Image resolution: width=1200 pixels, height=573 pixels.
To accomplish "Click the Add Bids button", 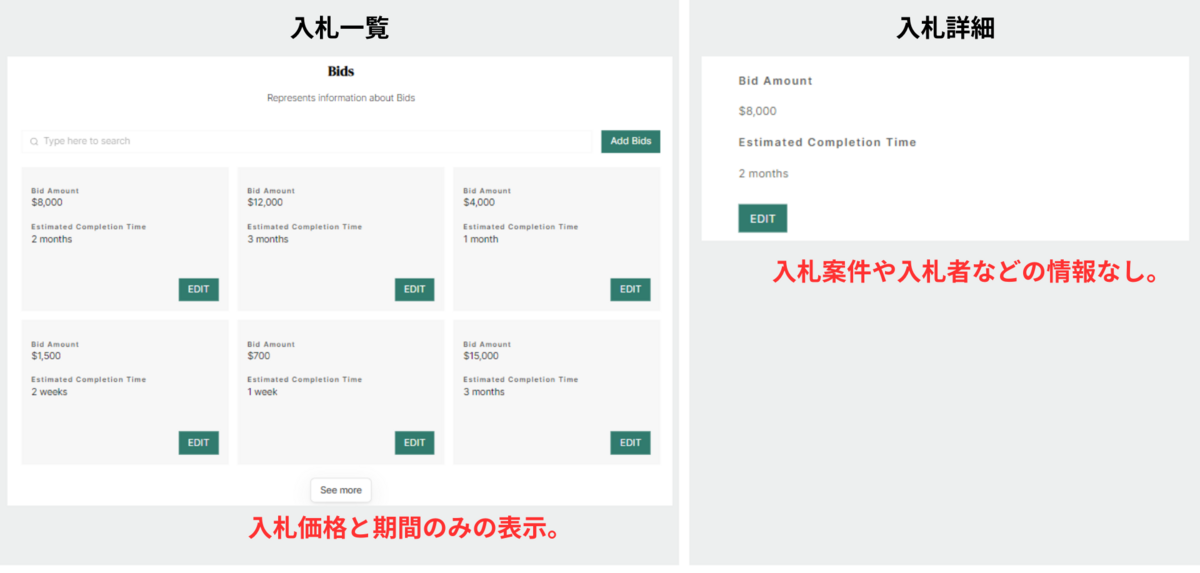I will pyautogui.click(x=630, y=142).
